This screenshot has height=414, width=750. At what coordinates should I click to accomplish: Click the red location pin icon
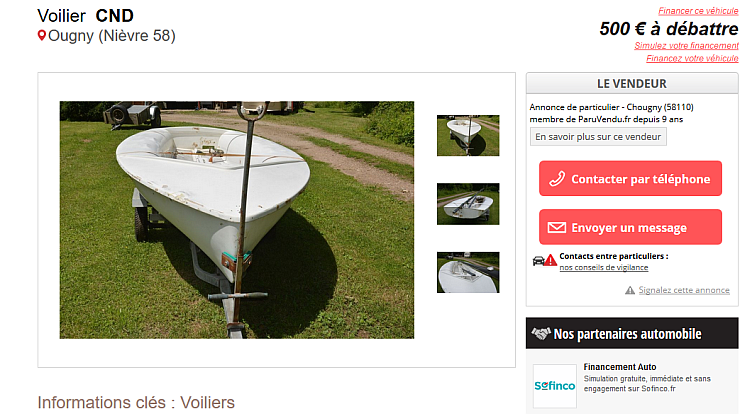42,35
